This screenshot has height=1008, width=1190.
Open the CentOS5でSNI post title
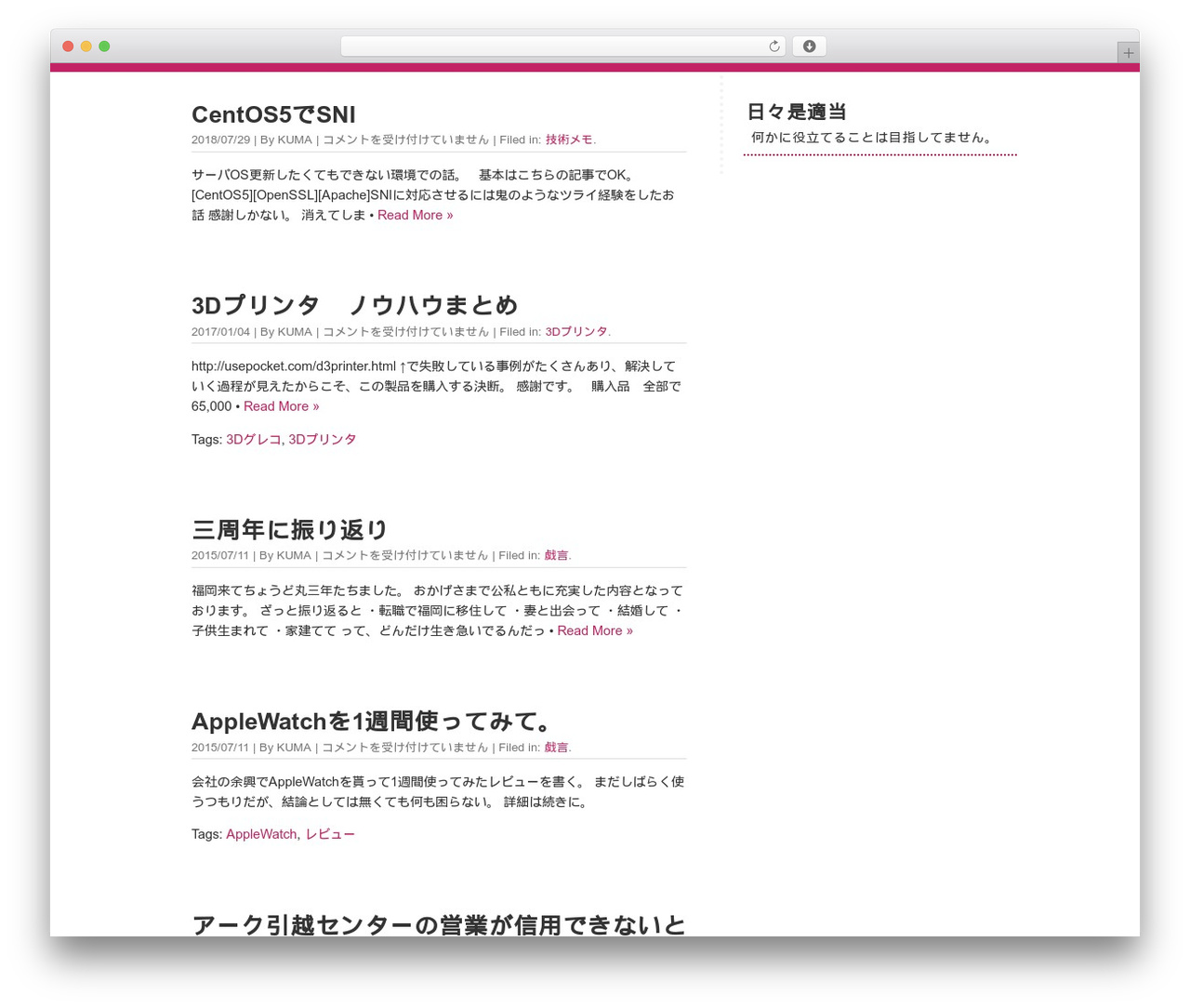point(273,114)
